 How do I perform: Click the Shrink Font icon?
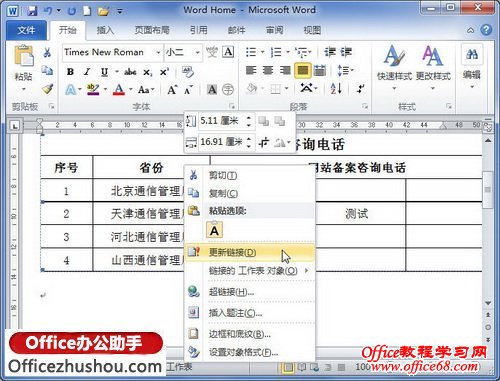point(188,90)
